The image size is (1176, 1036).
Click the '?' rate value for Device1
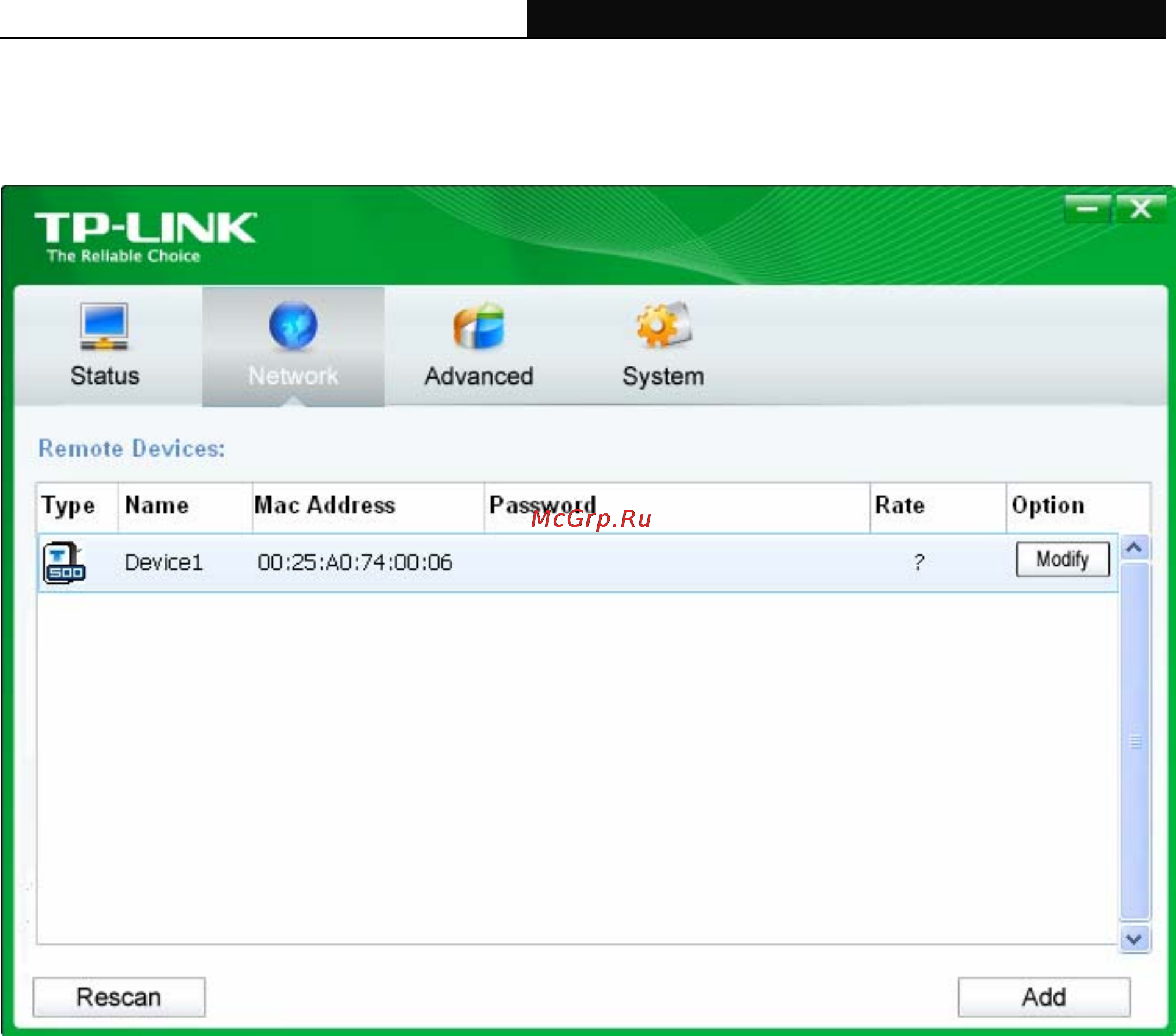pos(919,562)
